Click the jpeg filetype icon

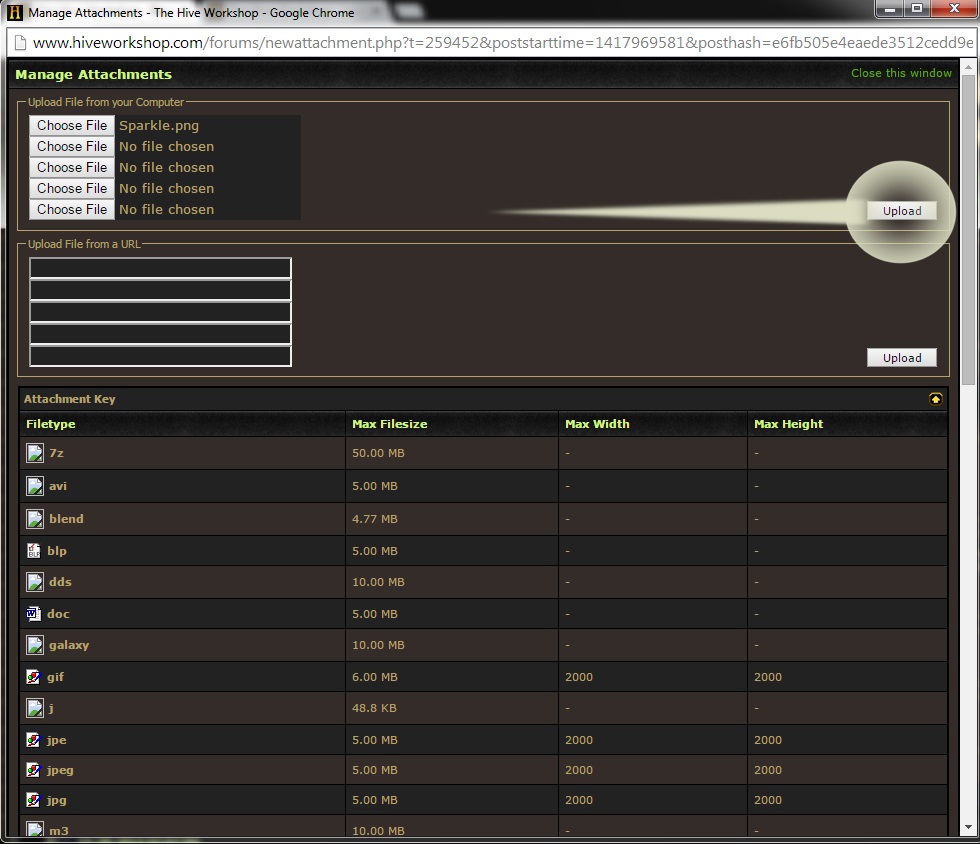point(34,770)
